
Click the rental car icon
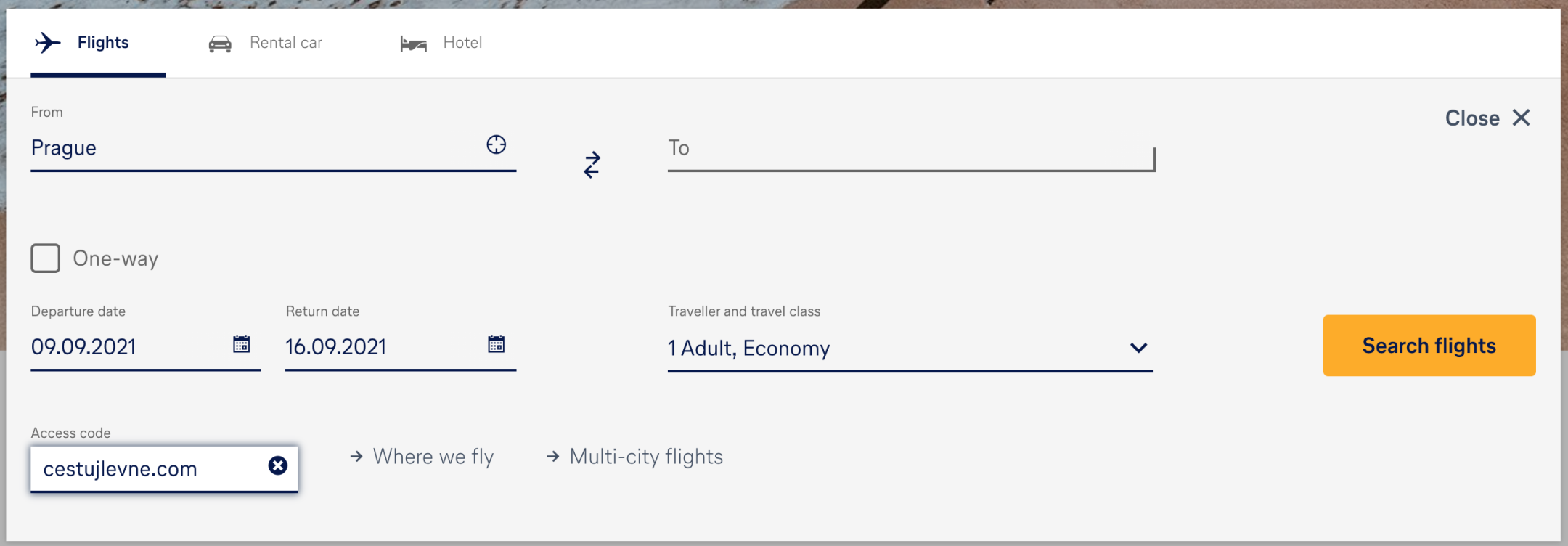(x=220, y=42)
